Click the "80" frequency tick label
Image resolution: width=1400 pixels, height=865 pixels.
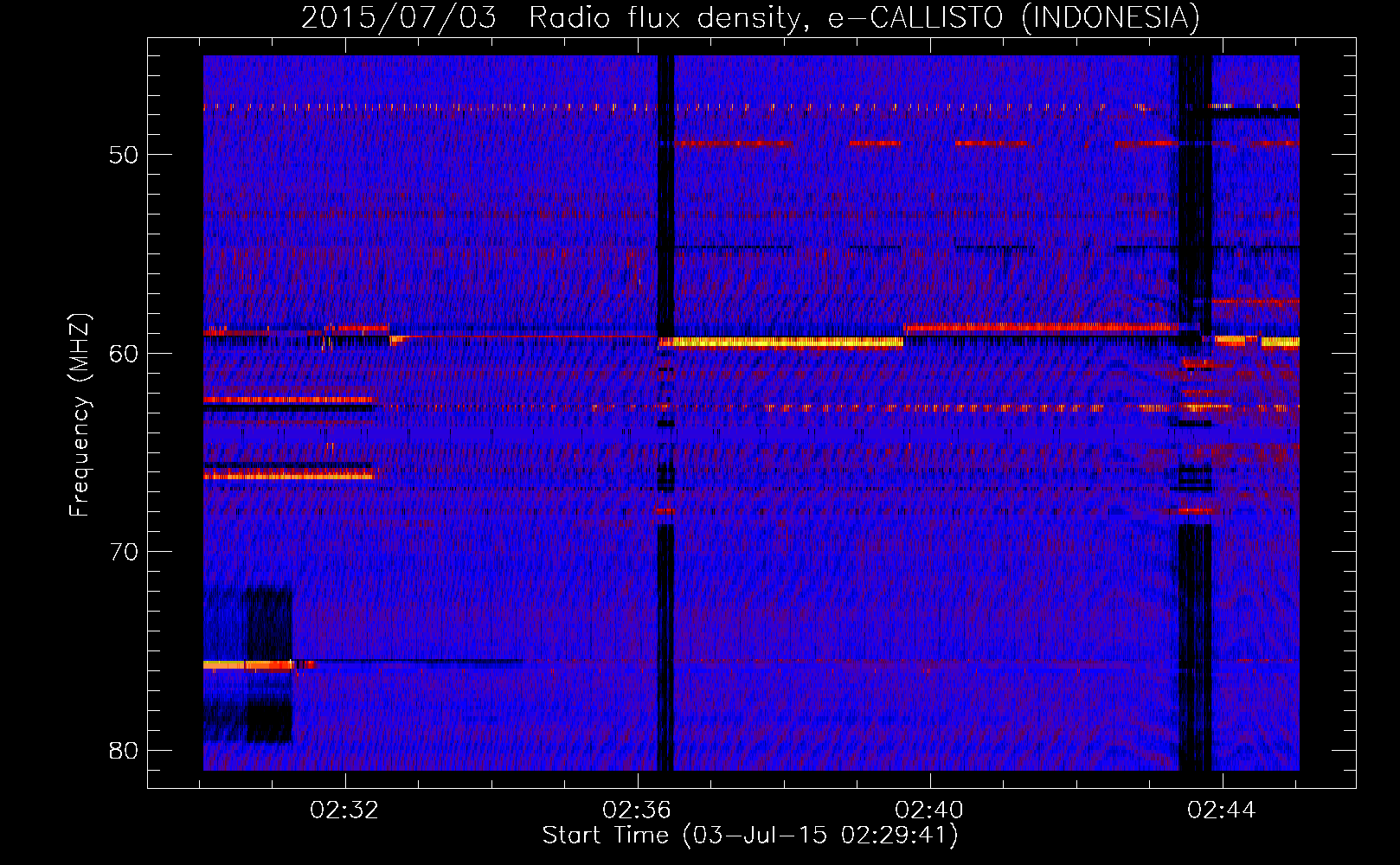(124, 750)
